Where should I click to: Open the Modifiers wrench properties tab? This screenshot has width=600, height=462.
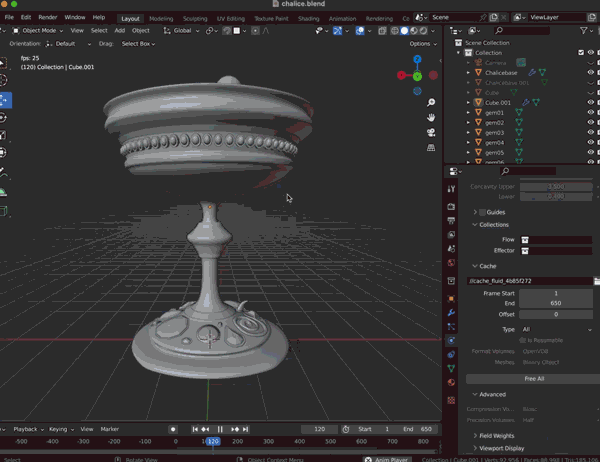click(452, 312)
